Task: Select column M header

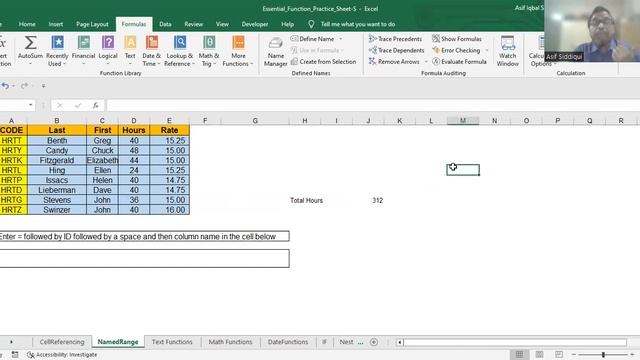Action: pyautogui.click(x=463, y=121)
